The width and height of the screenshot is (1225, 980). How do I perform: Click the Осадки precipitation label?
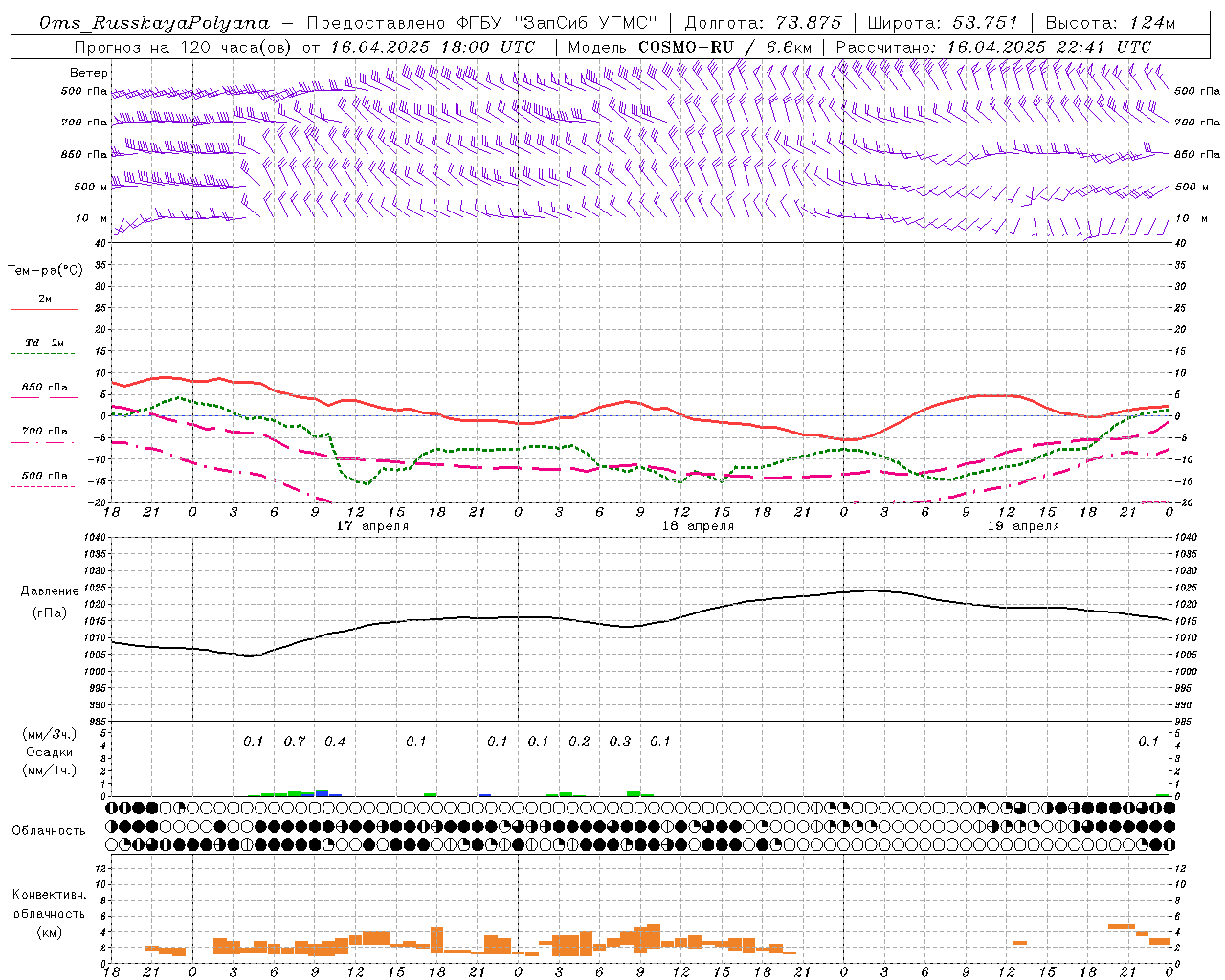pyautogui.click(x=50, y=752)
